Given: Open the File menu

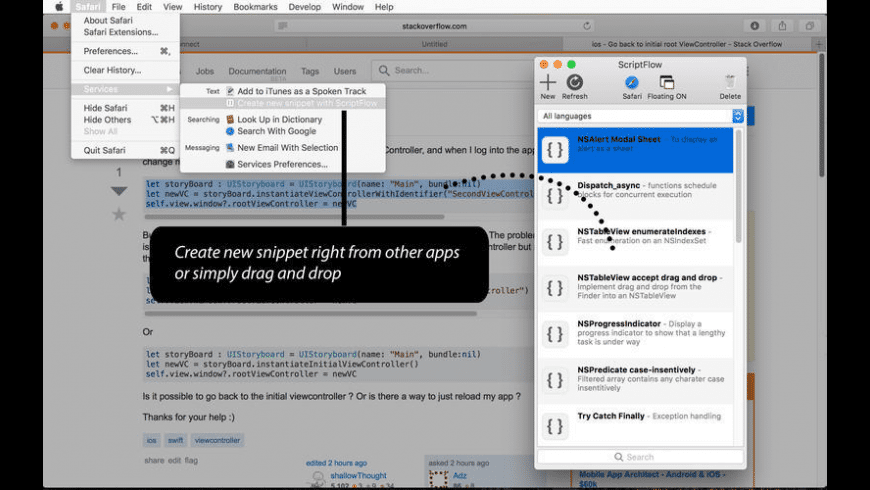Looking at the screenshot, I should [x=118, y=7].
